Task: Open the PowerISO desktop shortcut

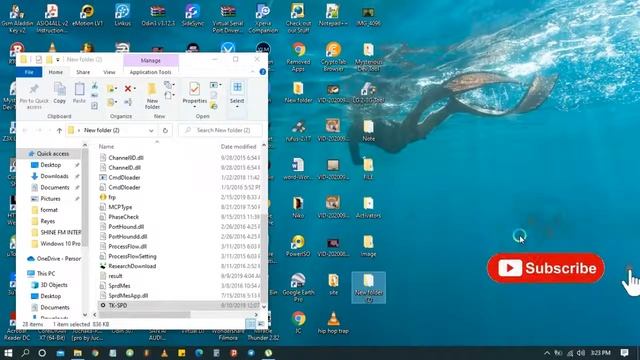Action: pyautogui.click(x=298, y=245)
